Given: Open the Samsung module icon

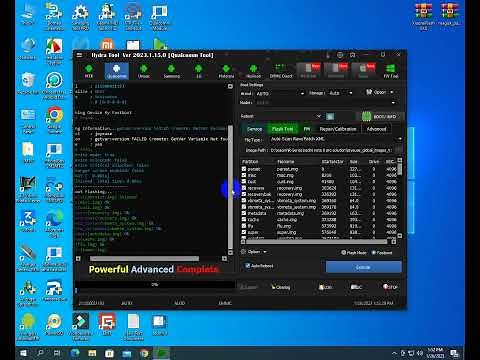Looking at the screenshot, I should pyautogui.click(x=171, y=71).
